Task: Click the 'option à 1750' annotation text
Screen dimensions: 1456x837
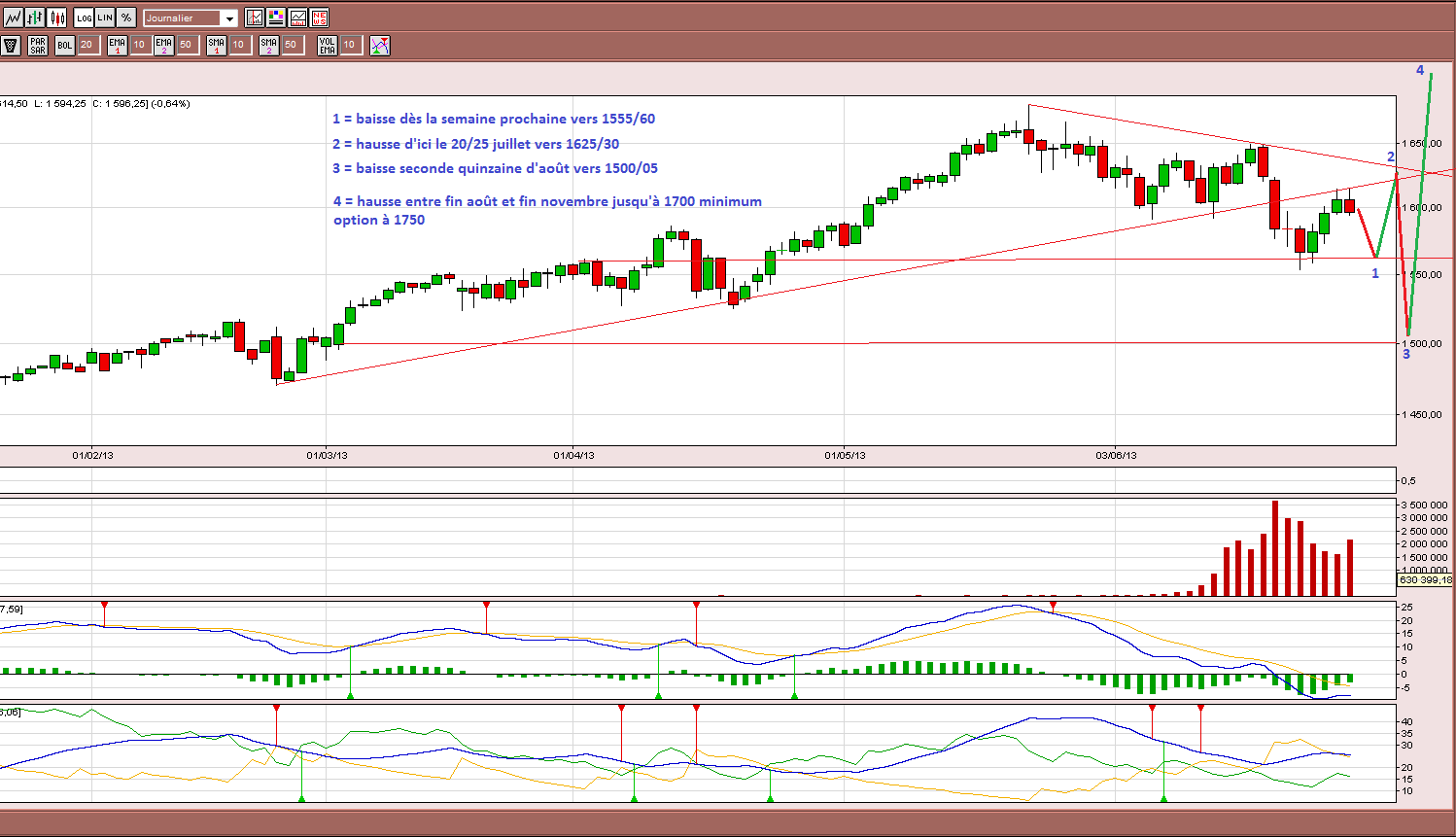Action: pos(379,220)
